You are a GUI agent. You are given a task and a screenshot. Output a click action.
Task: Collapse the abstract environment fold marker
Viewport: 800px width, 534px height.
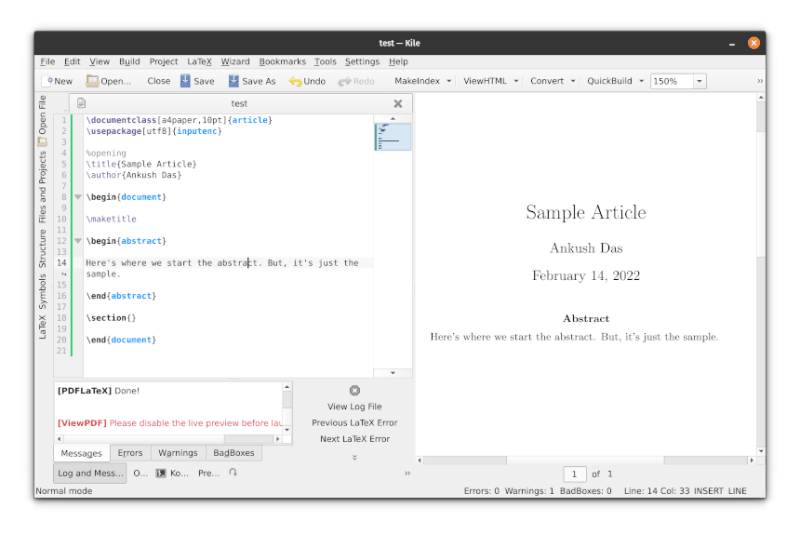click(x=78, y=241)
